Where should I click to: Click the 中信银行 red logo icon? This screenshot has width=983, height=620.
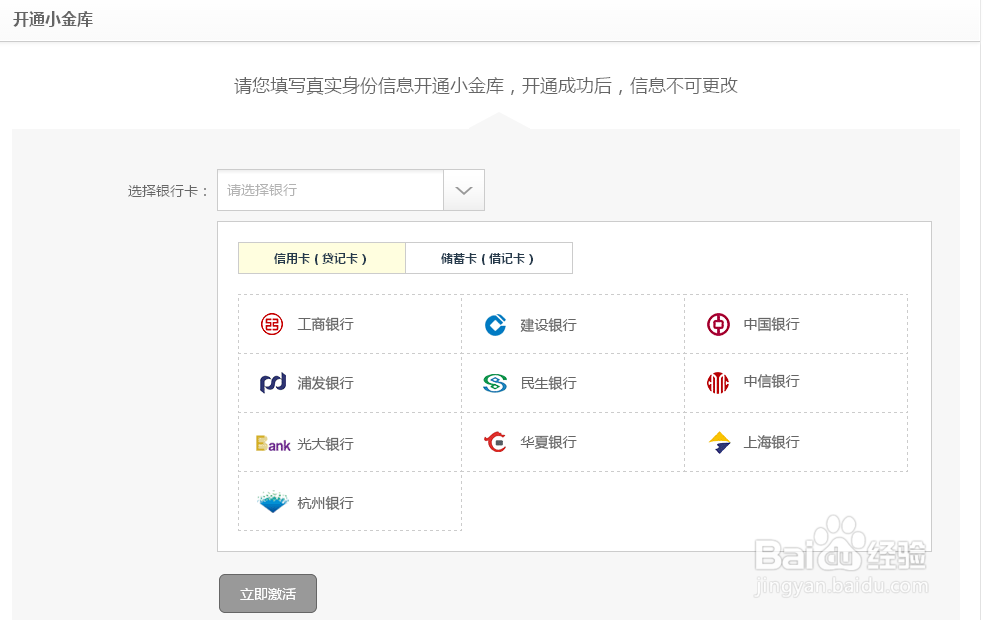click(718, 382)
